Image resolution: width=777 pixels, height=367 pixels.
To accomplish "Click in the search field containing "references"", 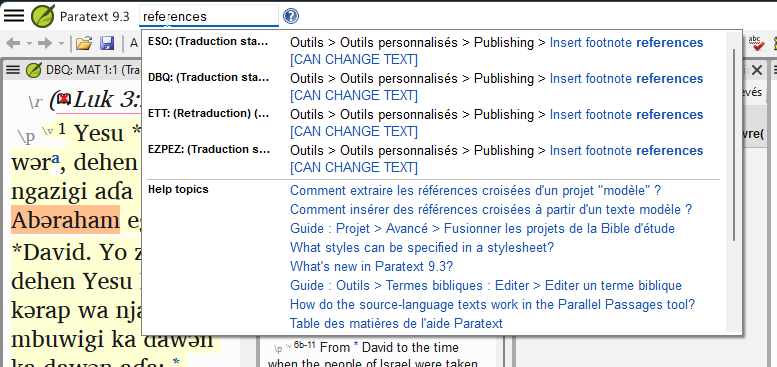I will tap(209, 16).
